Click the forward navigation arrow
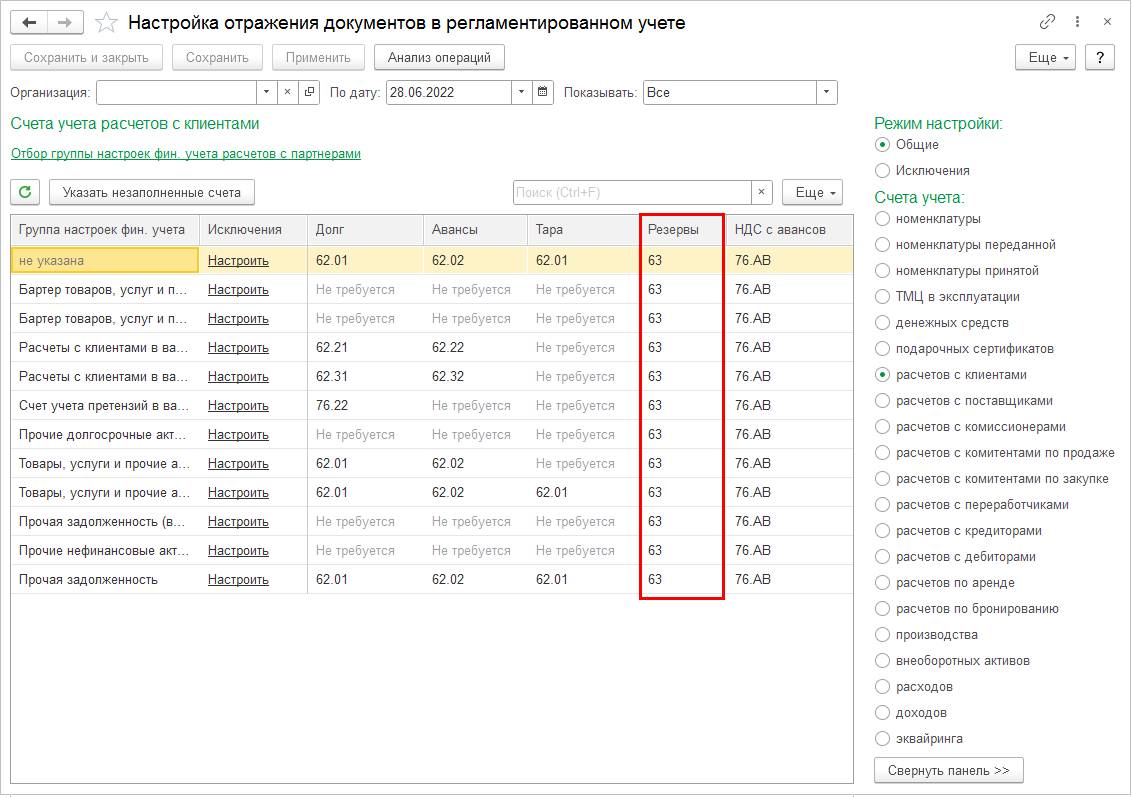 [65, 22]
